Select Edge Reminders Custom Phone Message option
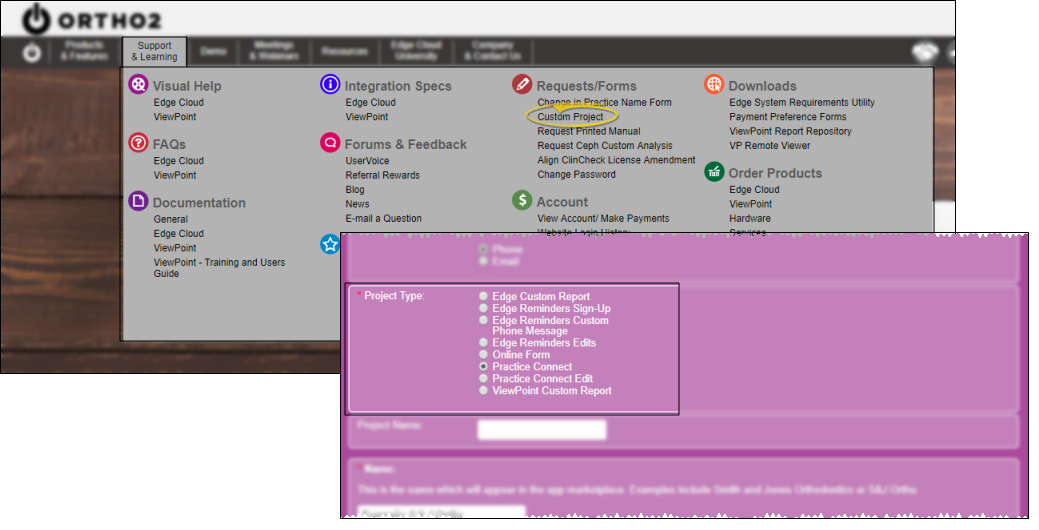Screen dimensions: 1039x530 [x=484, y=321]
